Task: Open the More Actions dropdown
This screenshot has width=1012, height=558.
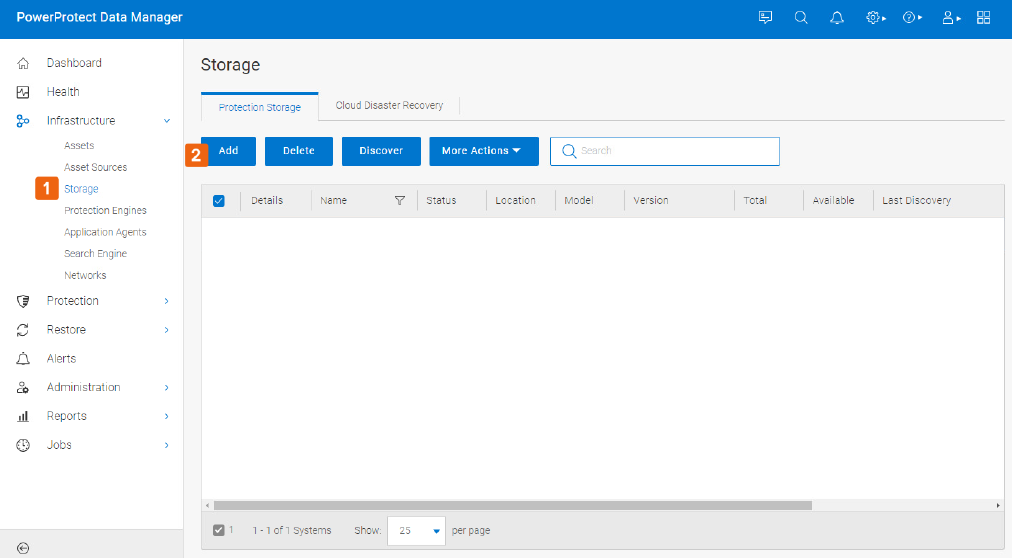Action: pyautogui.click(x=483, y=151)
